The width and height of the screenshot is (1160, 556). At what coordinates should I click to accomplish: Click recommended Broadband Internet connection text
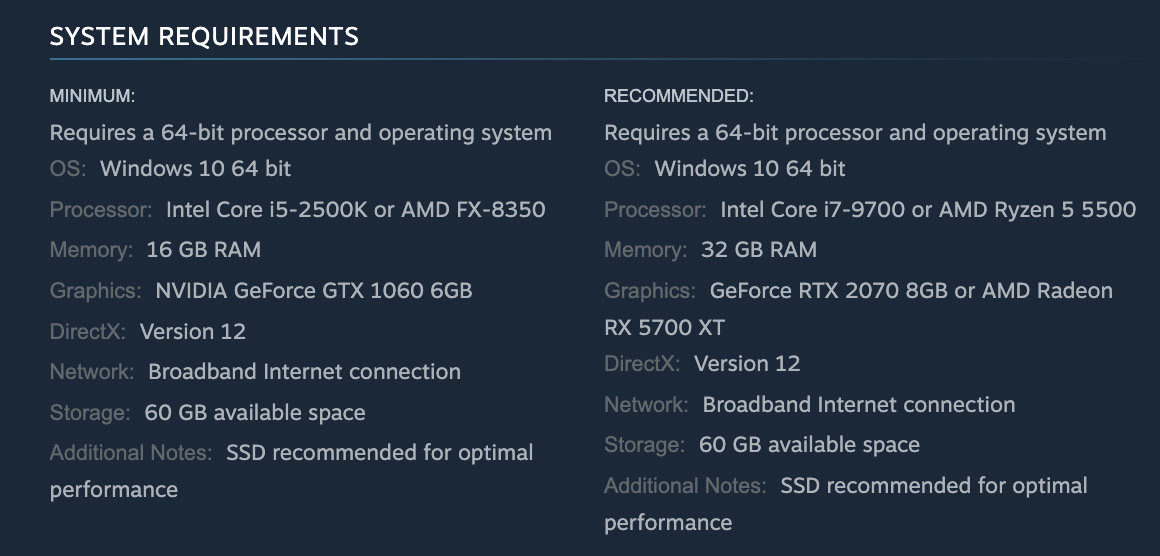click(859, 404)
